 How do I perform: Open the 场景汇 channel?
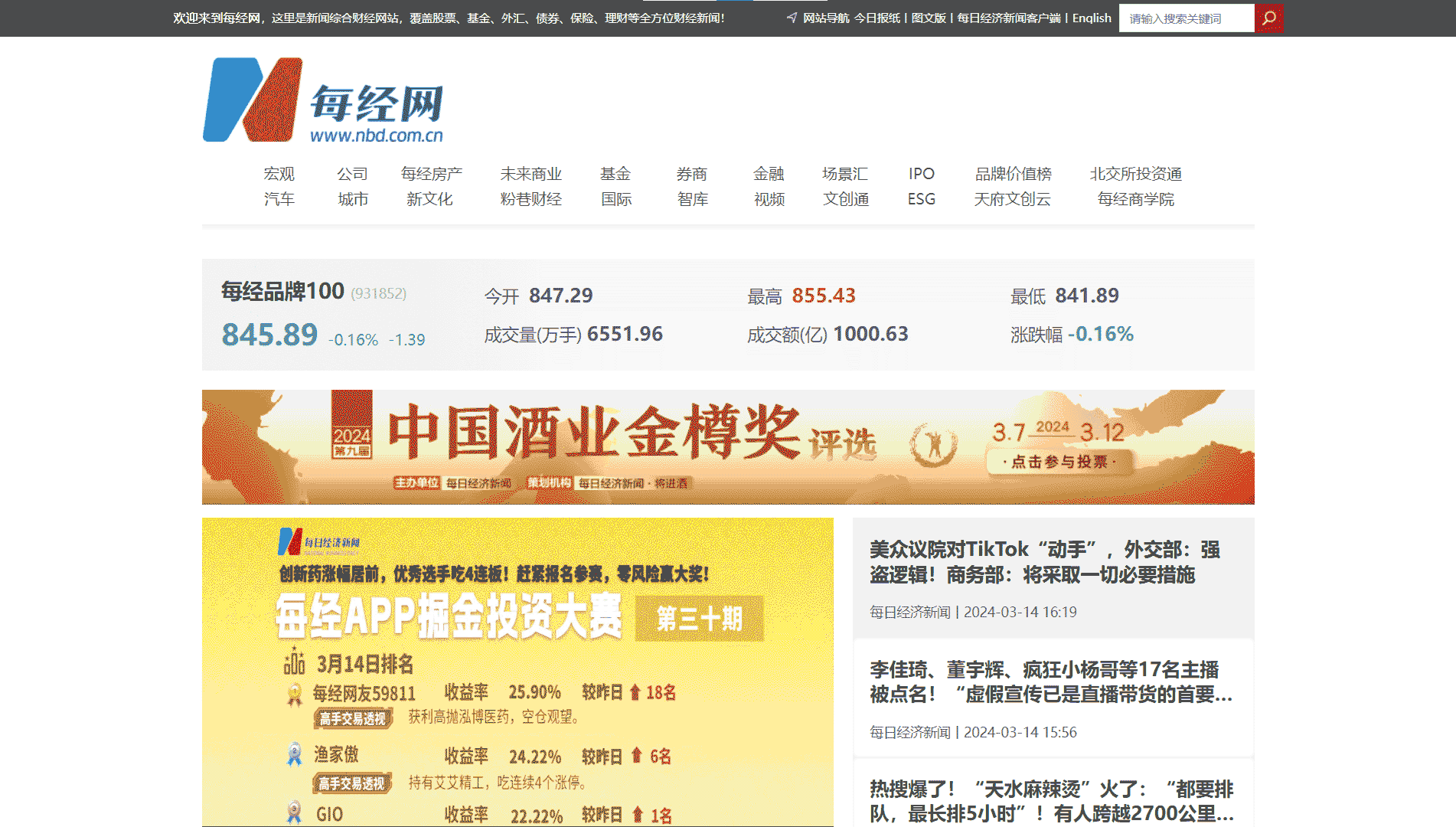(845, 174)
